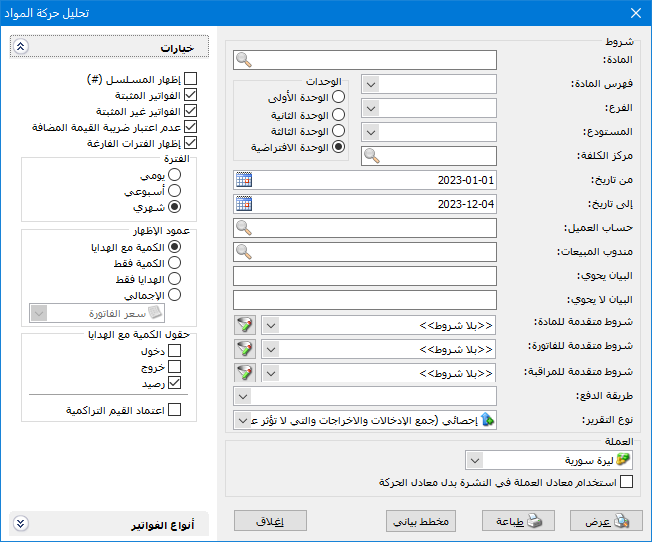The width and height of the screenshot is (652, 542).
Task: Close the تحليل حركة المواد window
Action: [636, 13]
